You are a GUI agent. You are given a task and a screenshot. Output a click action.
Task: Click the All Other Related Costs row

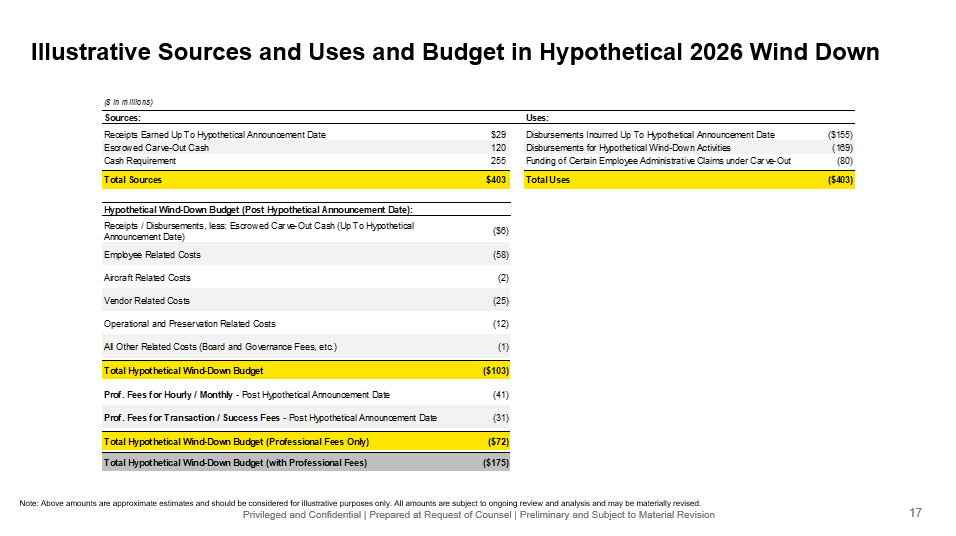click(x=305, y=347)
